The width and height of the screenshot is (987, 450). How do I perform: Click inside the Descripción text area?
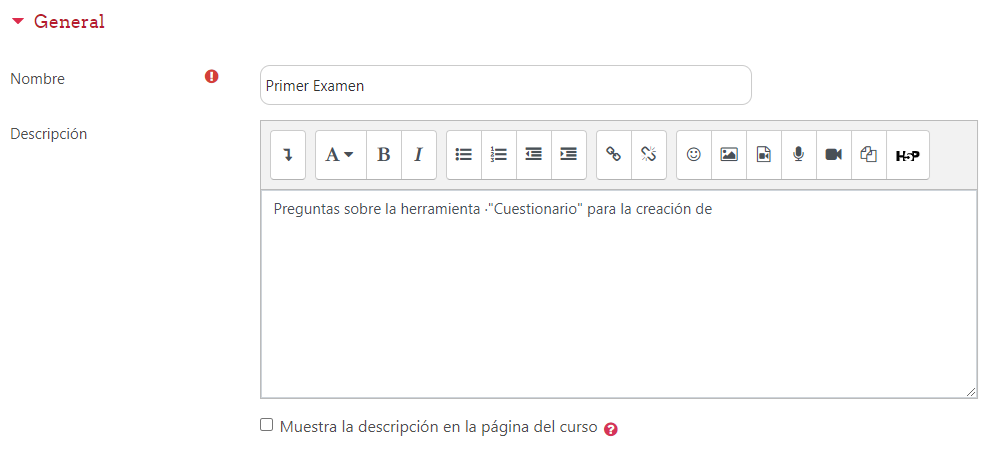coord(619,294)
